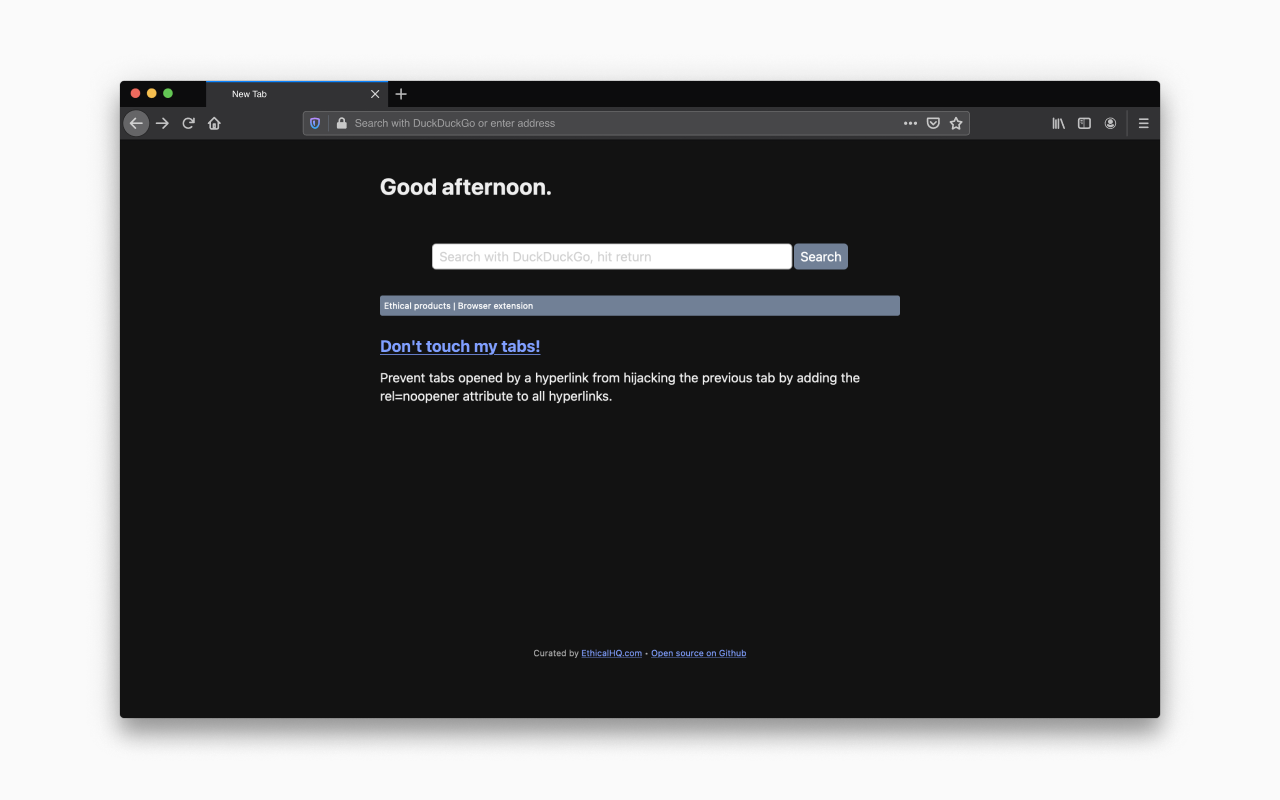
Task: Visit the EthicalHQ.com link
Action: pos(612,653)
